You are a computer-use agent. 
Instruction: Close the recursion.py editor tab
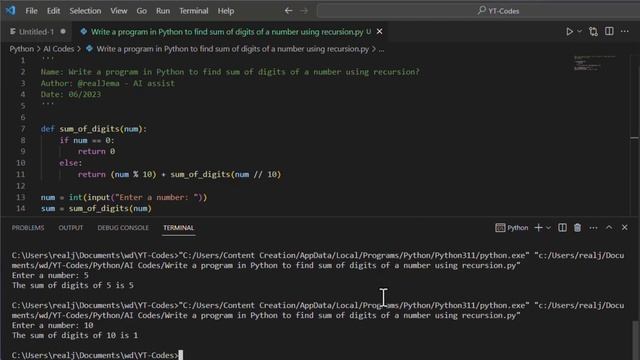click(x=380, y=31)
